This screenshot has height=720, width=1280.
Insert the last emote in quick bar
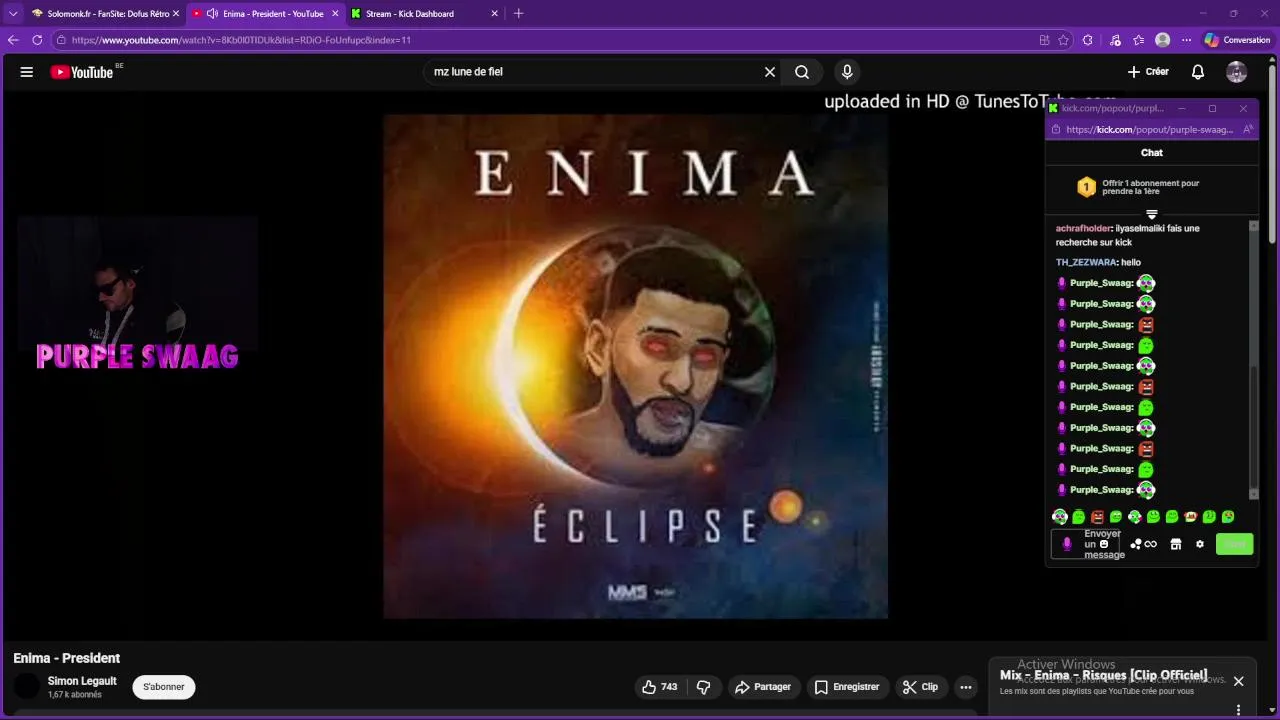click(x=1228, y=517)
